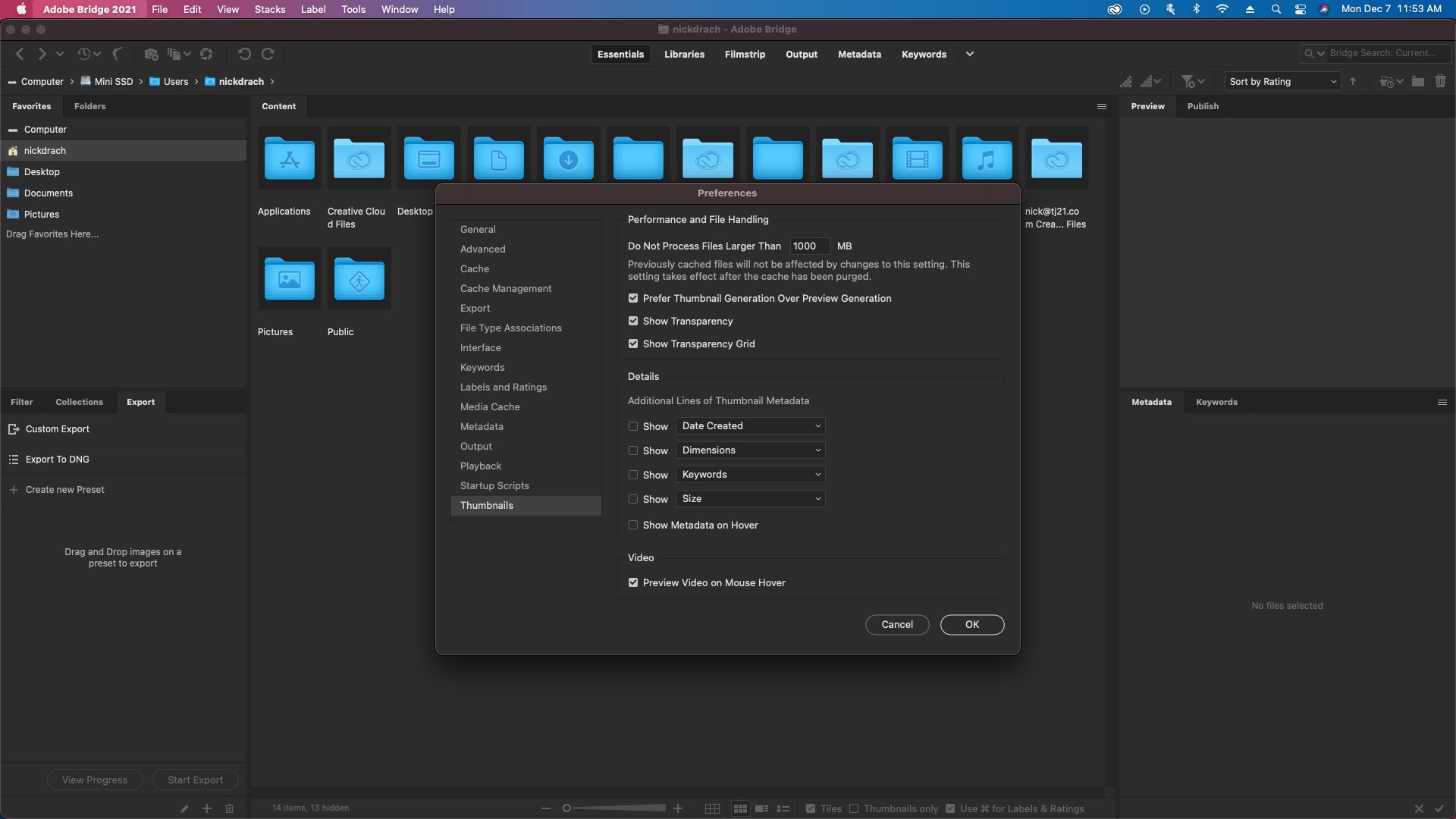Uncheck the Show Transparency Grid checkbox

click(x=633, y=344)
